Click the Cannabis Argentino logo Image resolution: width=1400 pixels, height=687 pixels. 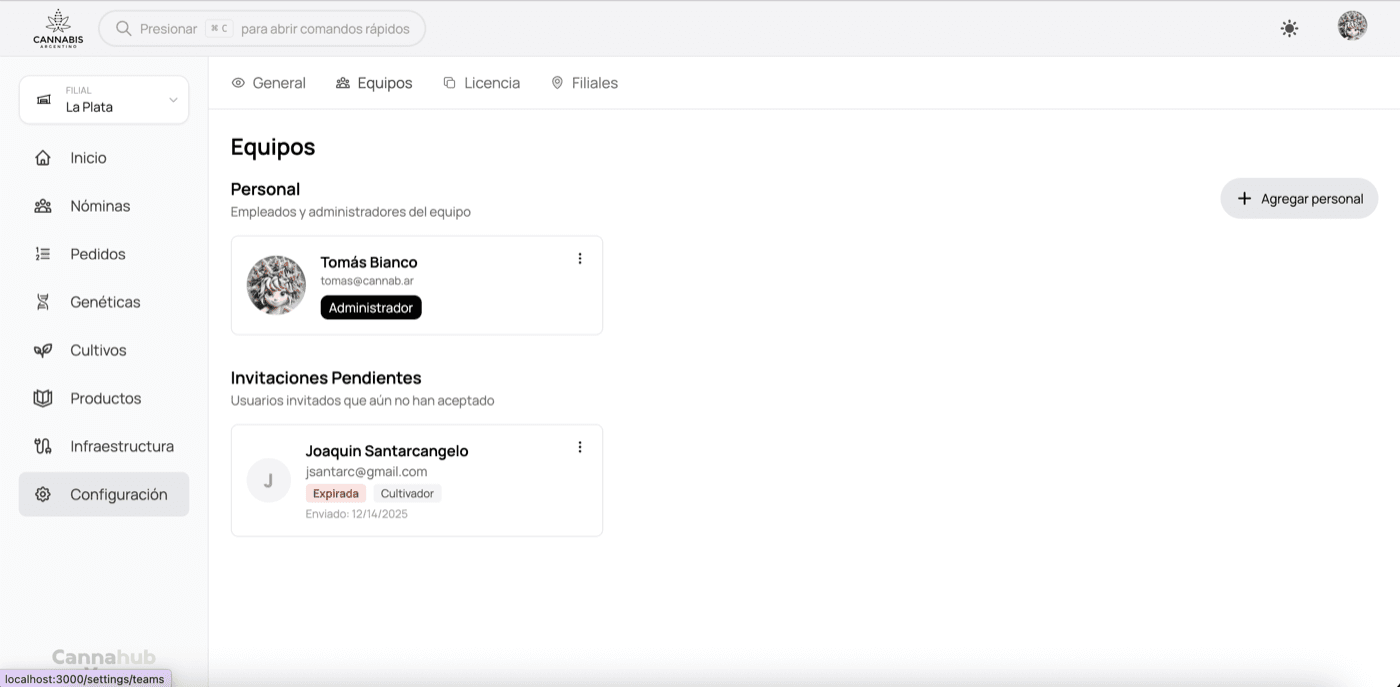pos(58,28)
